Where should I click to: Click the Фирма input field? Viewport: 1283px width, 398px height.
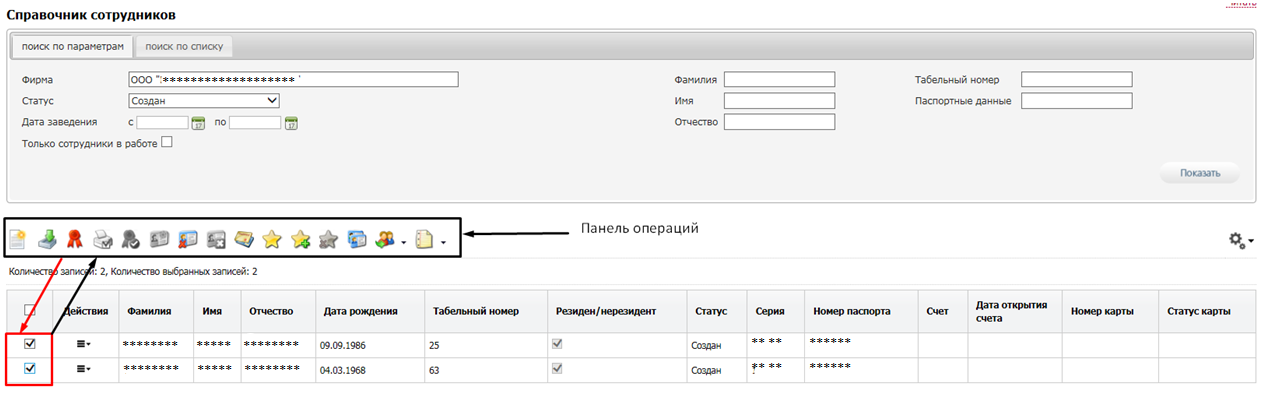[293, 80]
